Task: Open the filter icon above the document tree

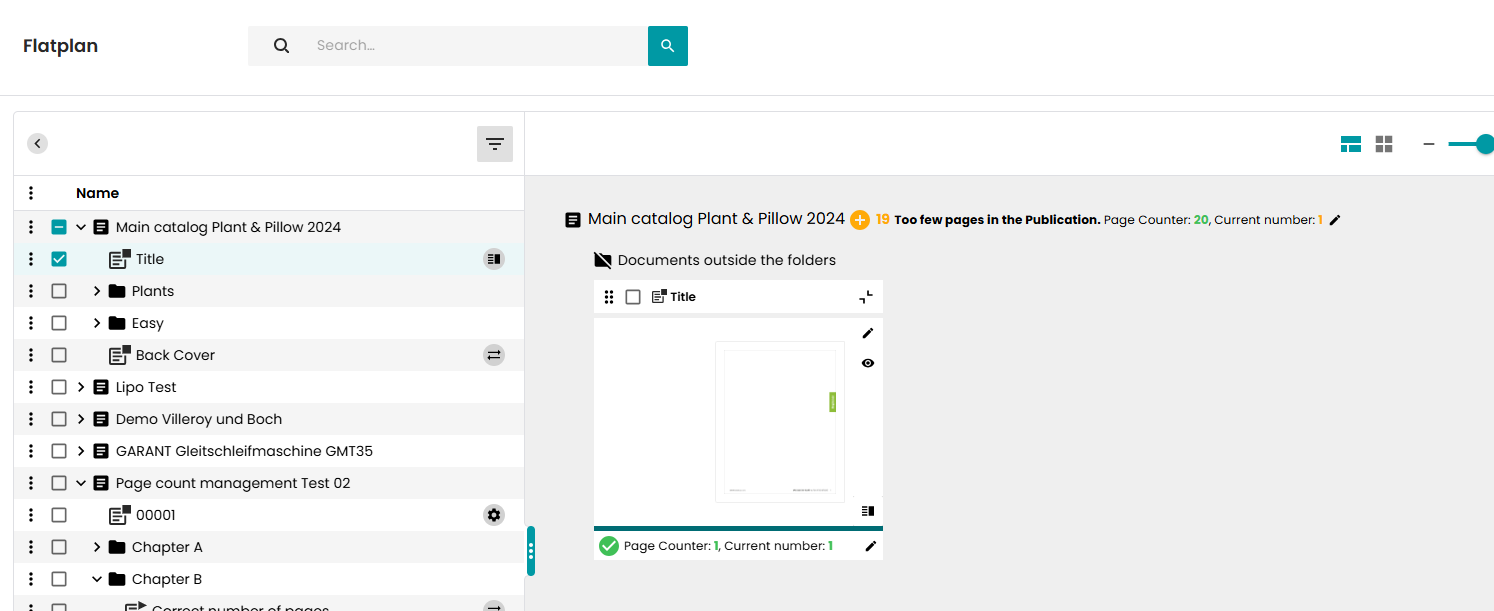Action: pos(494,143)
